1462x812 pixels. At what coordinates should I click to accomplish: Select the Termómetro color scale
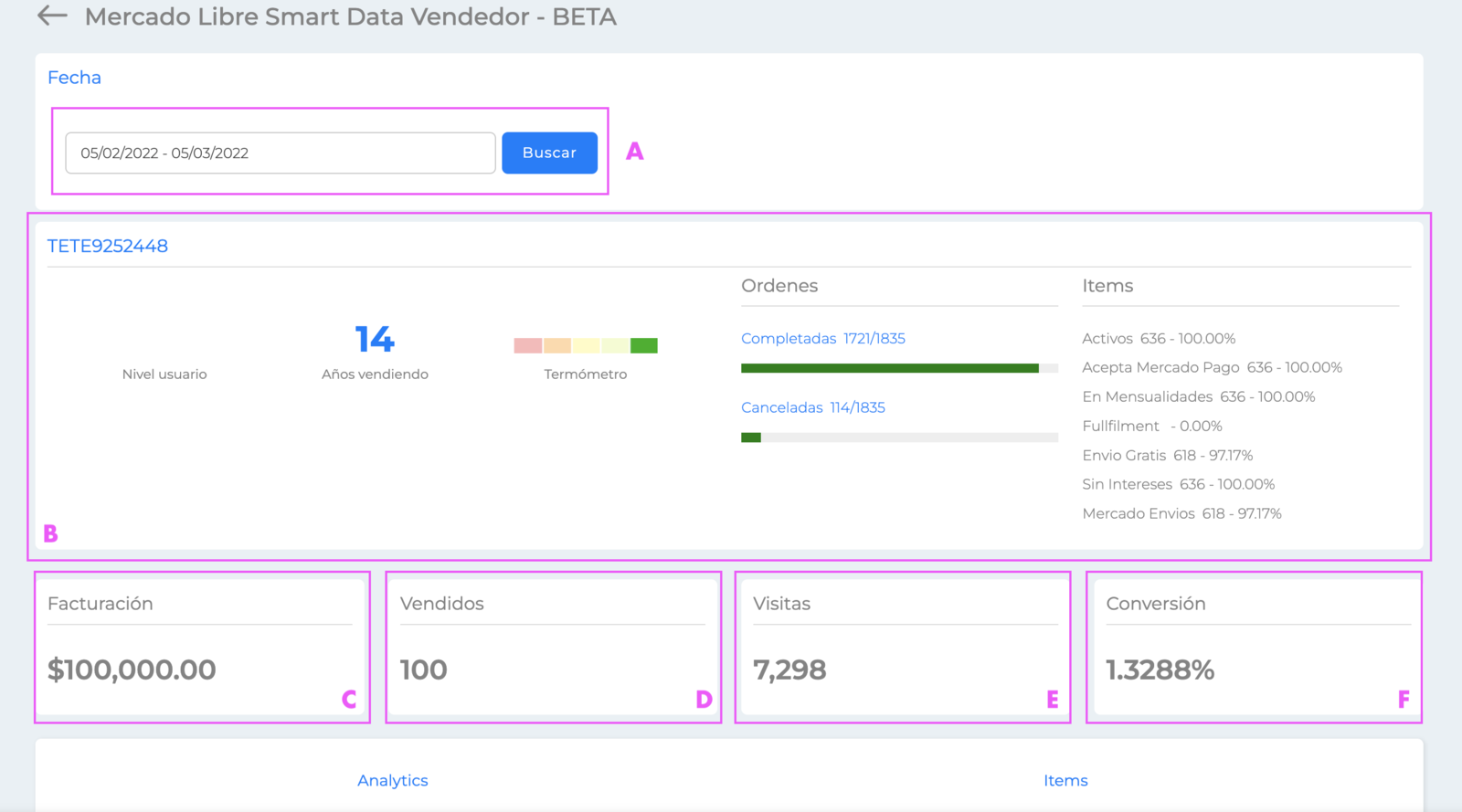(x=586, y=345)
